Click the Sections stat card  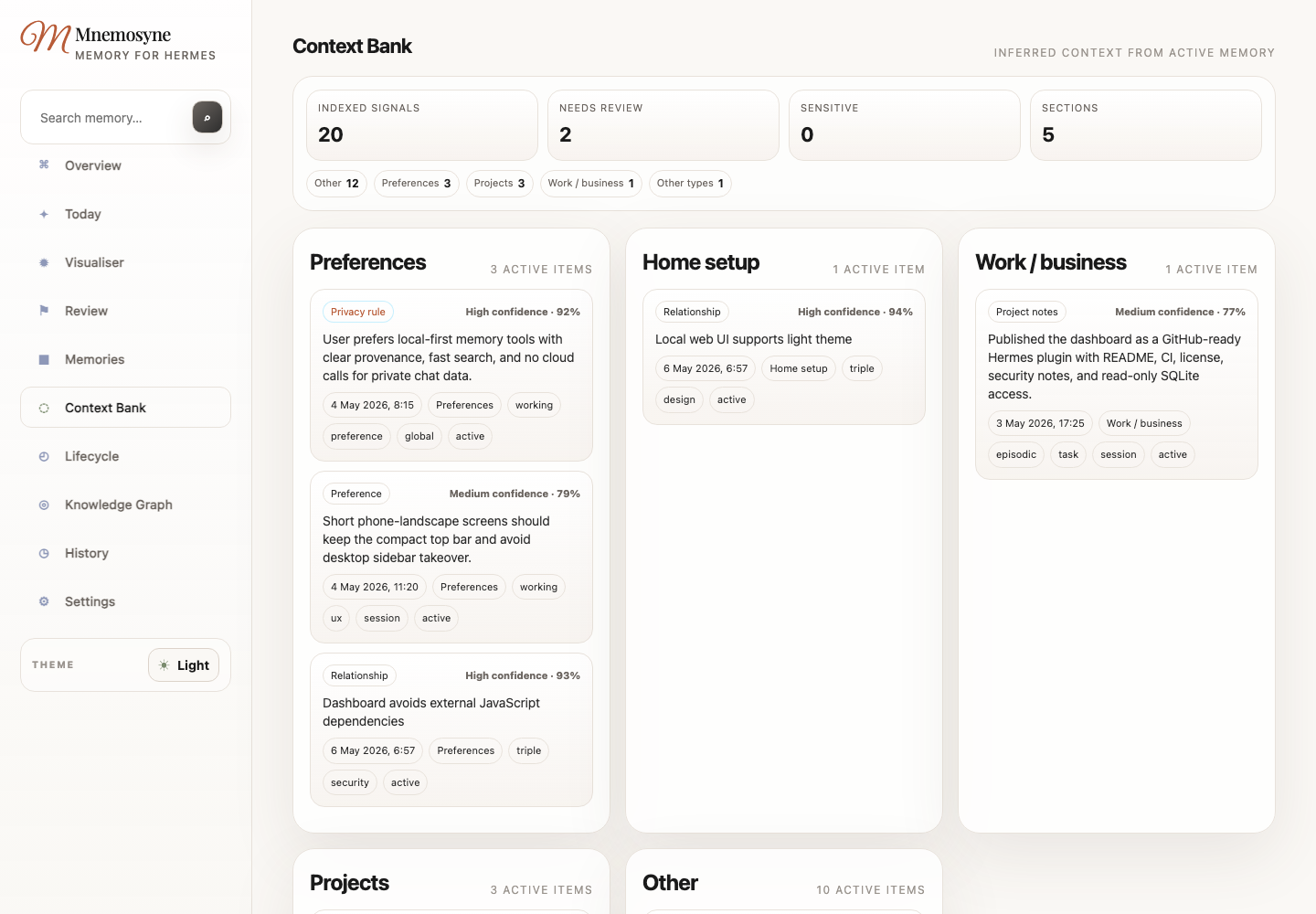coord(1146,125)
